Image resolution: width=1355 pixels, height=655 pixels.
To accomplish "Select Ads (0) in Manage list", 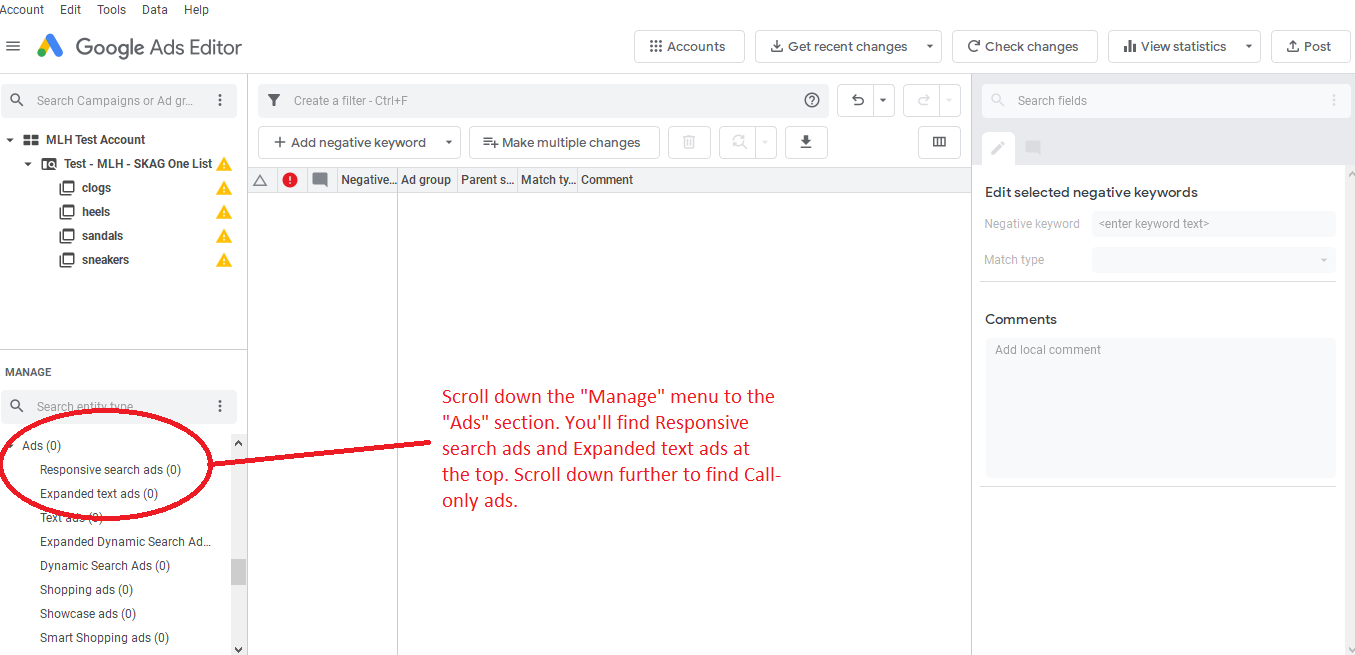I will pos(42,446).
